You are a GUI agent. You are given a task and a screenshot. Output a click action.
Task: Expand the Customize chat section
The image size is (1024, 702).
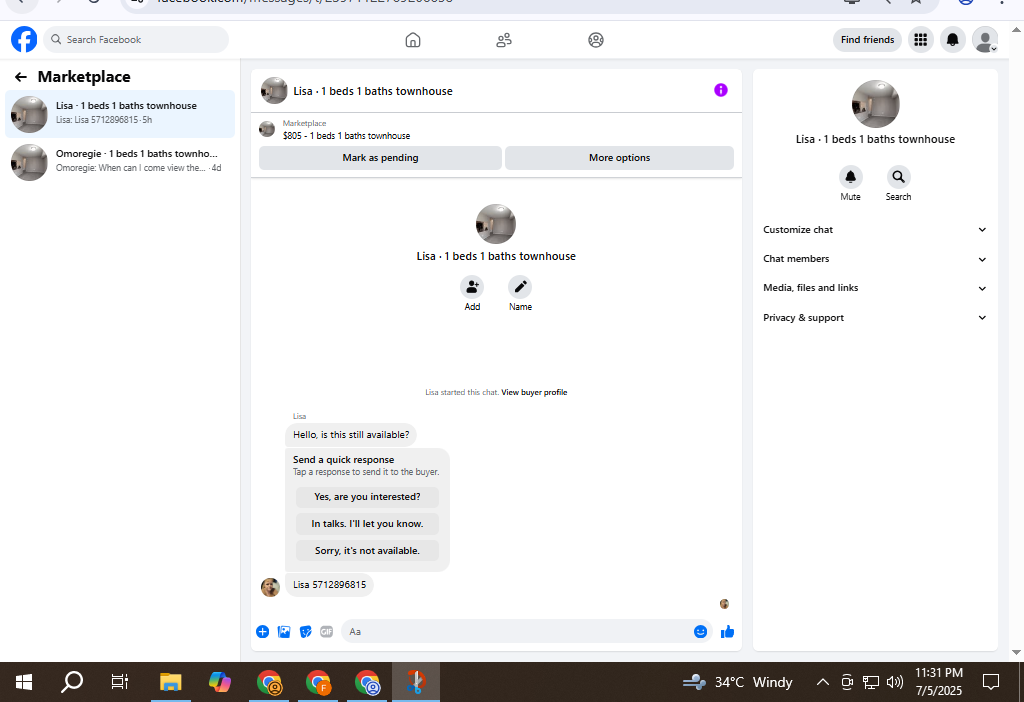[875, 230]
